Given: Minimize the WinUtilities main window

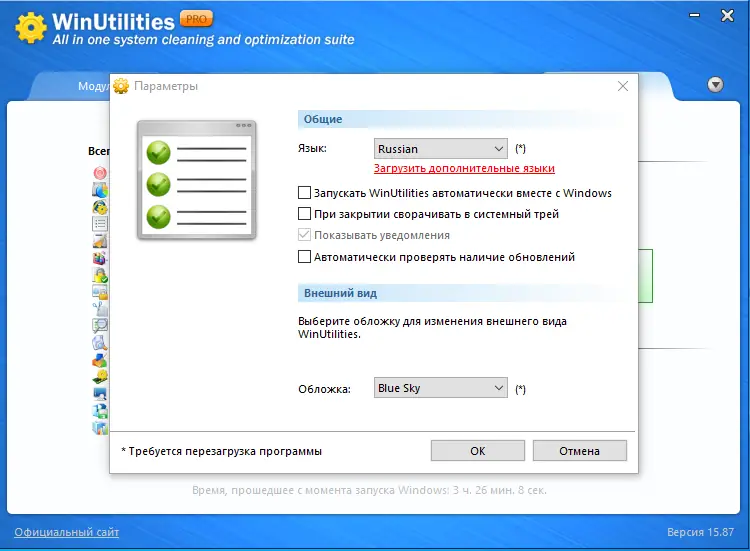Looking at the screenshot, I should click(x=695, y=15).
